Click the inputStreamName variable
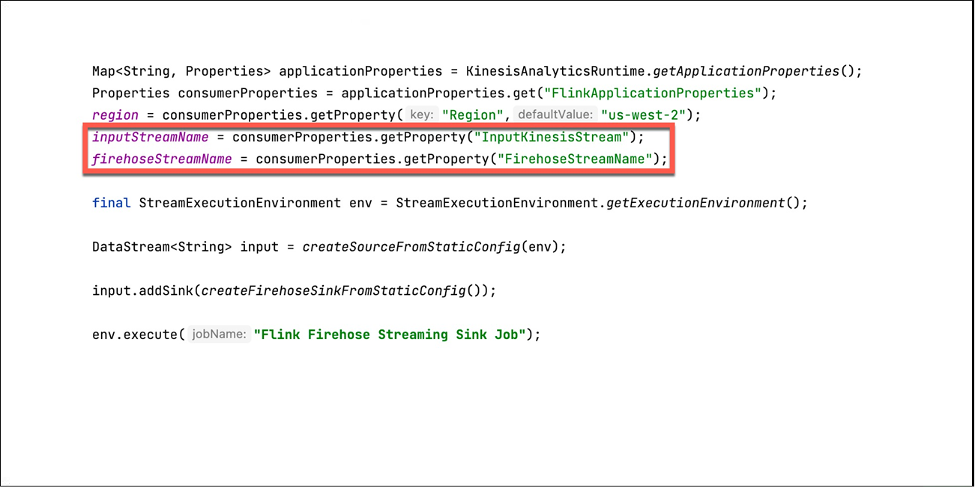The width and height of the screenshot is (977, 489). point(150,137)
